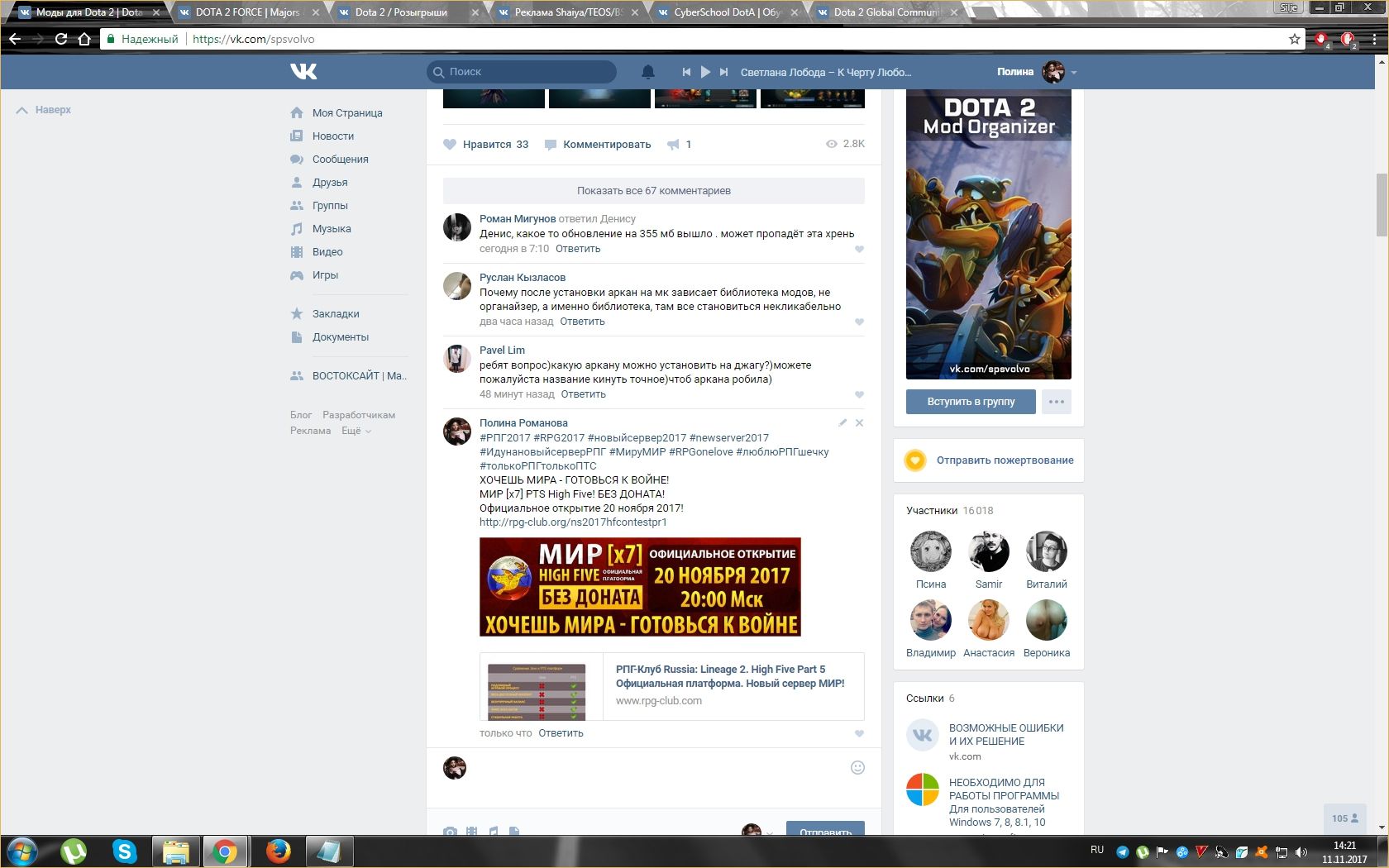Screen dimensions: 1389x868
Task: Open the three-dots group actions menu
Action: point(1056,402)
